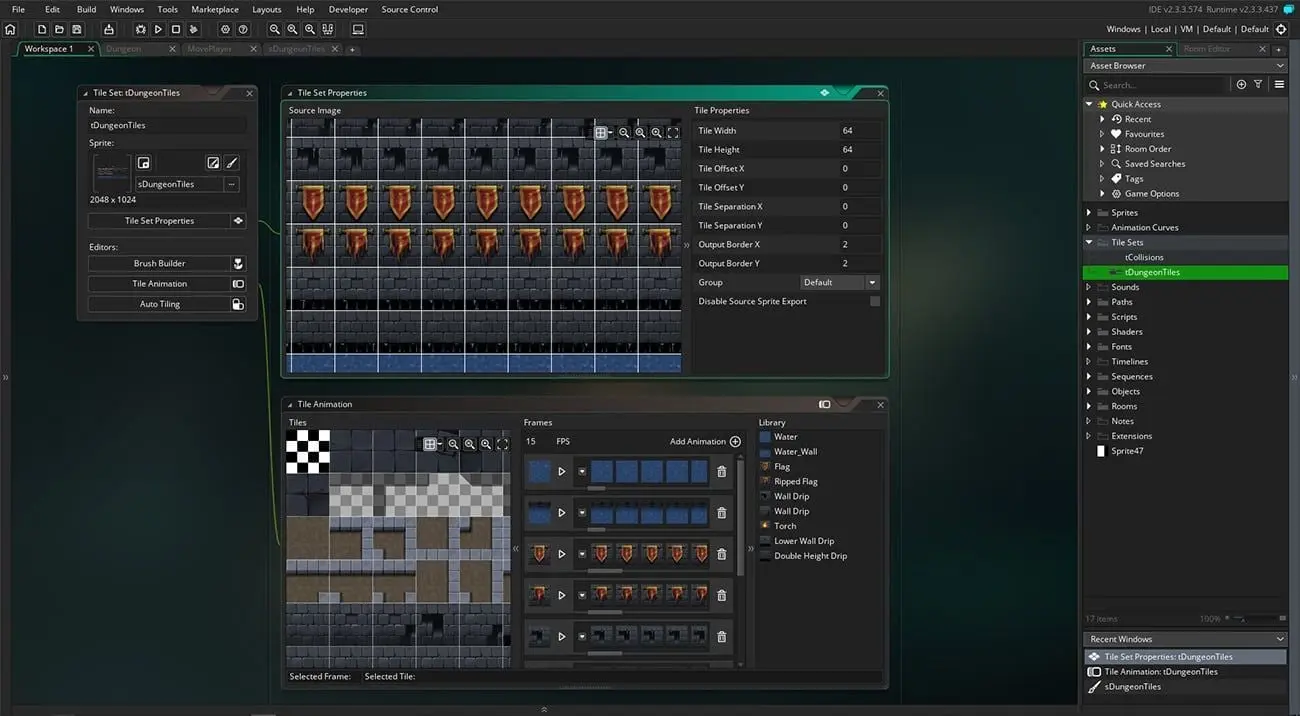Open the Marketplace menu
Image resolution: width=1300 pixels, height=716 pixels.
click(215, 9)
